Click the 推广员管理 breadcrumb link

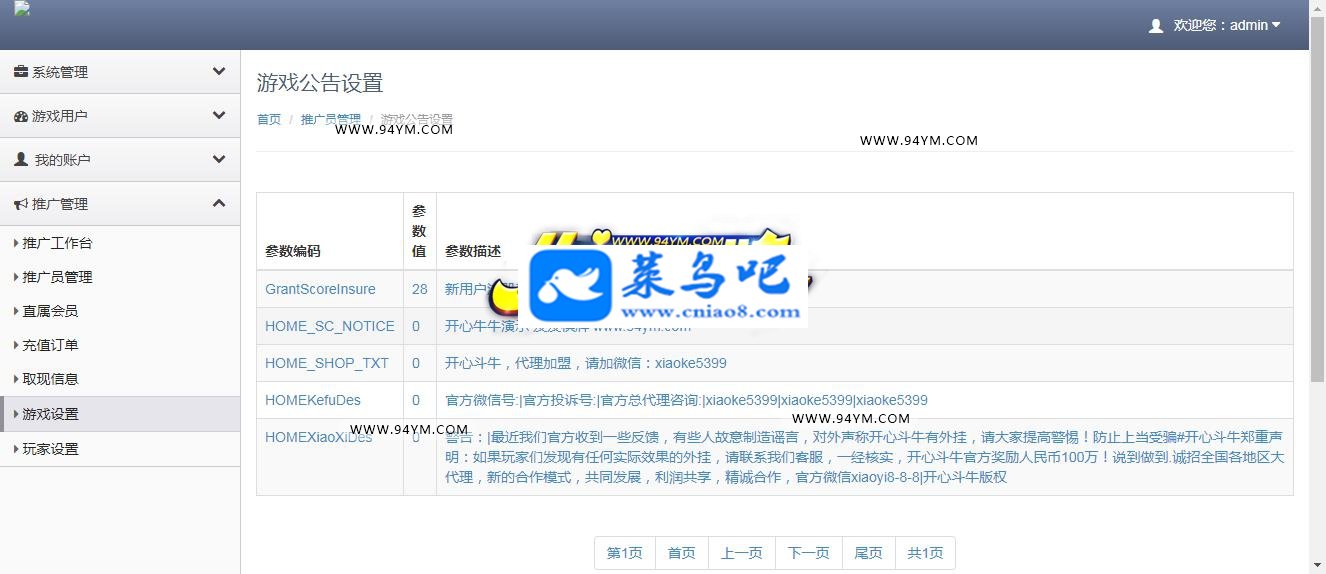pos(331,119)
